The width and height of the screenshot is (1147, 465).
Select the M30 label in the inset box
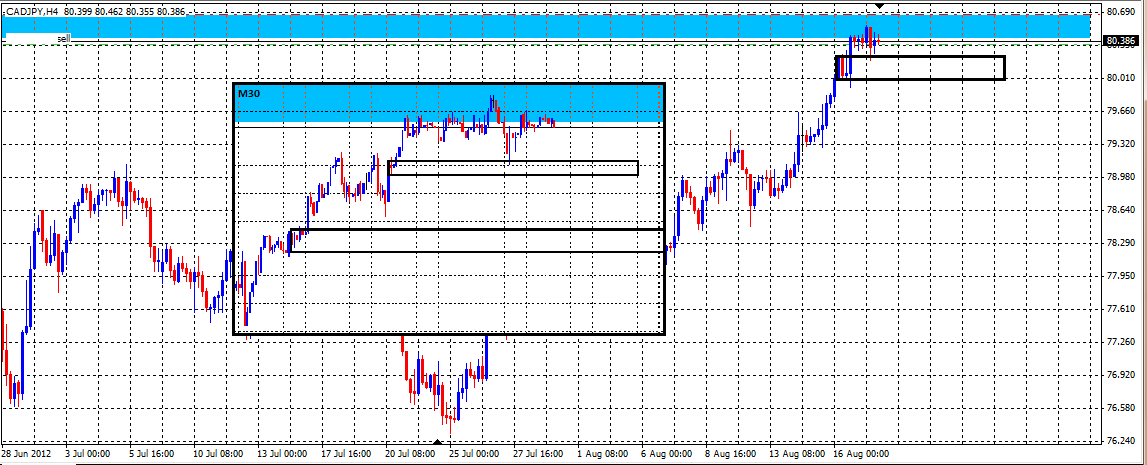(247, 92)
